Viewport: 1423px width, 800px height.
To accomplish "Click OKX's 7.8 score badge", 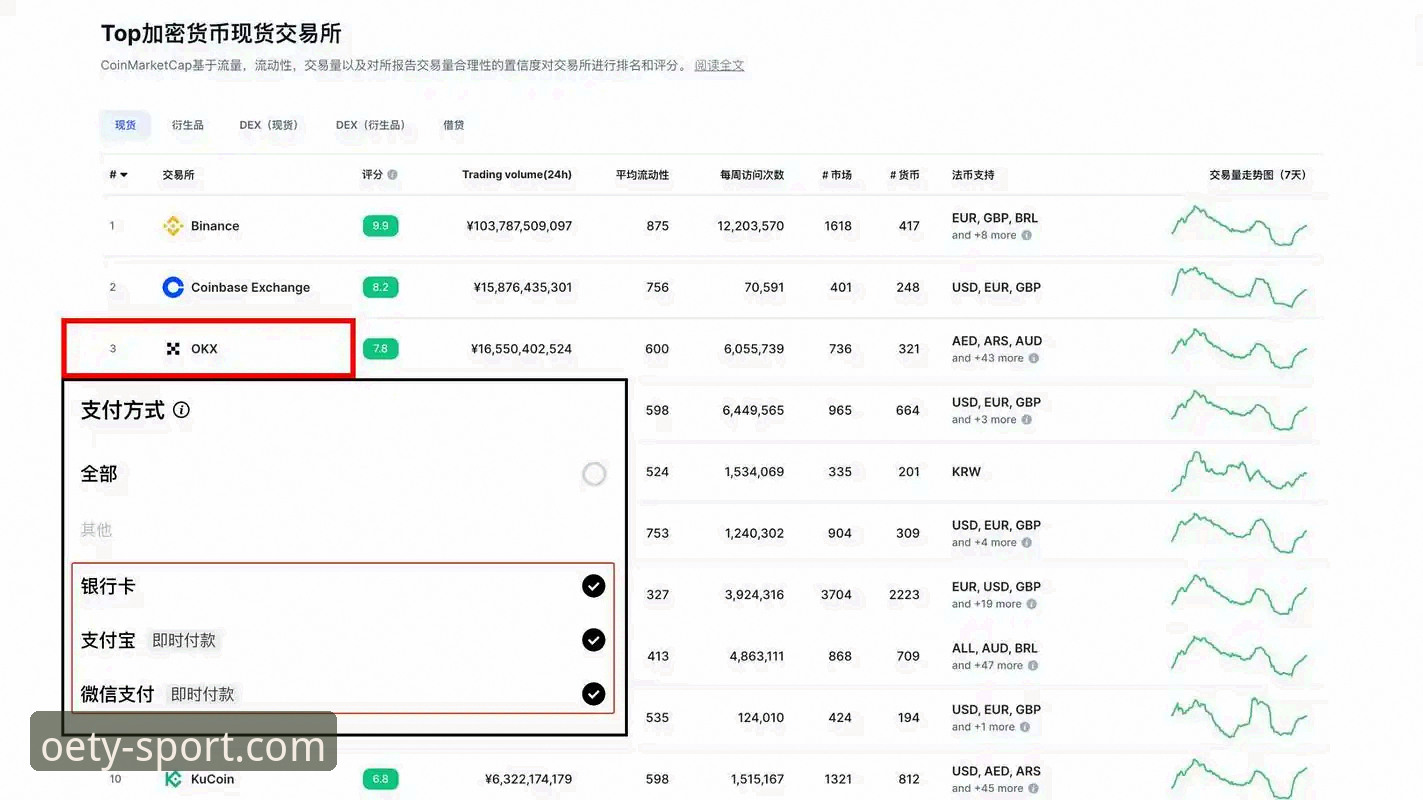I will [380, 349].
